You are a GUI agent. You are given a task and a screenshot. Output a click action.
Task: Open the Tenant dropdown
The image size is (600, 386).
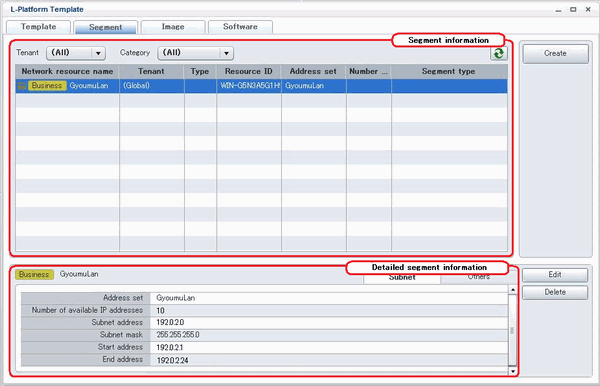click(x=76, y=53)
